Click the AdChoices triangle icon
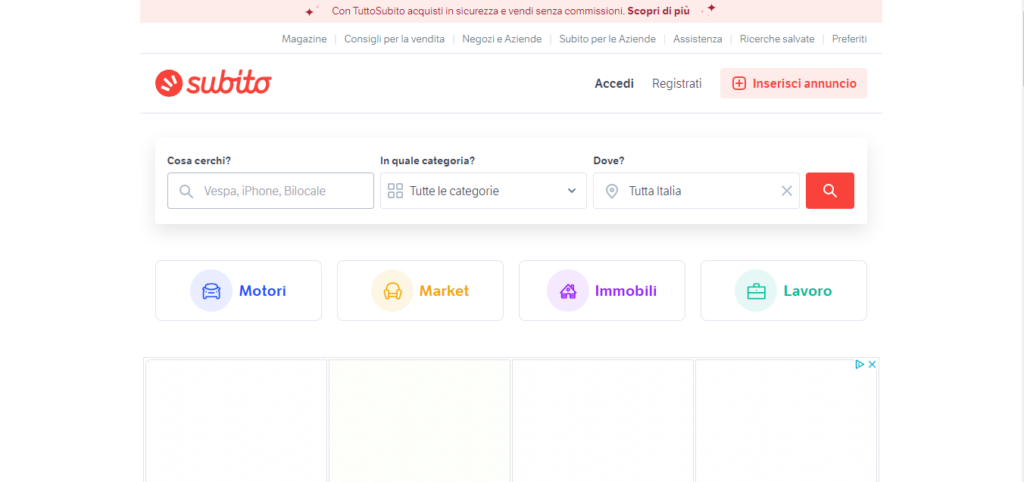This screenshot has height=482, width=1024. [x=860, y=364]
